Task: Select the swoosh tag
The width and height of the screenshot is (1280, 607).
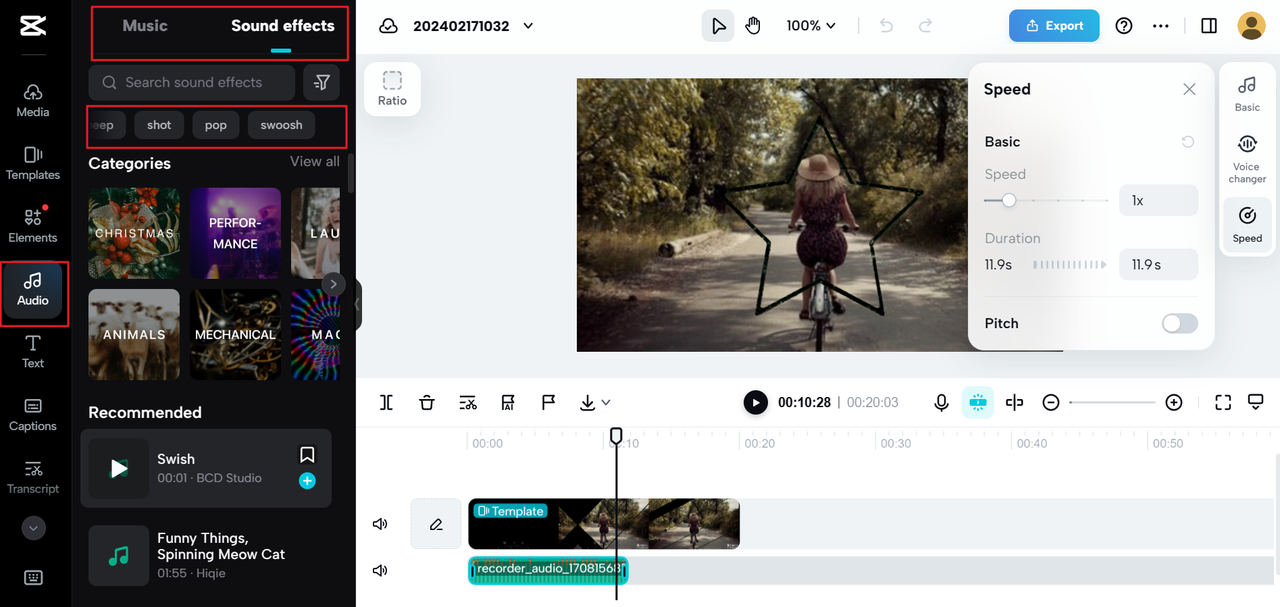Action: click(281, 125)
